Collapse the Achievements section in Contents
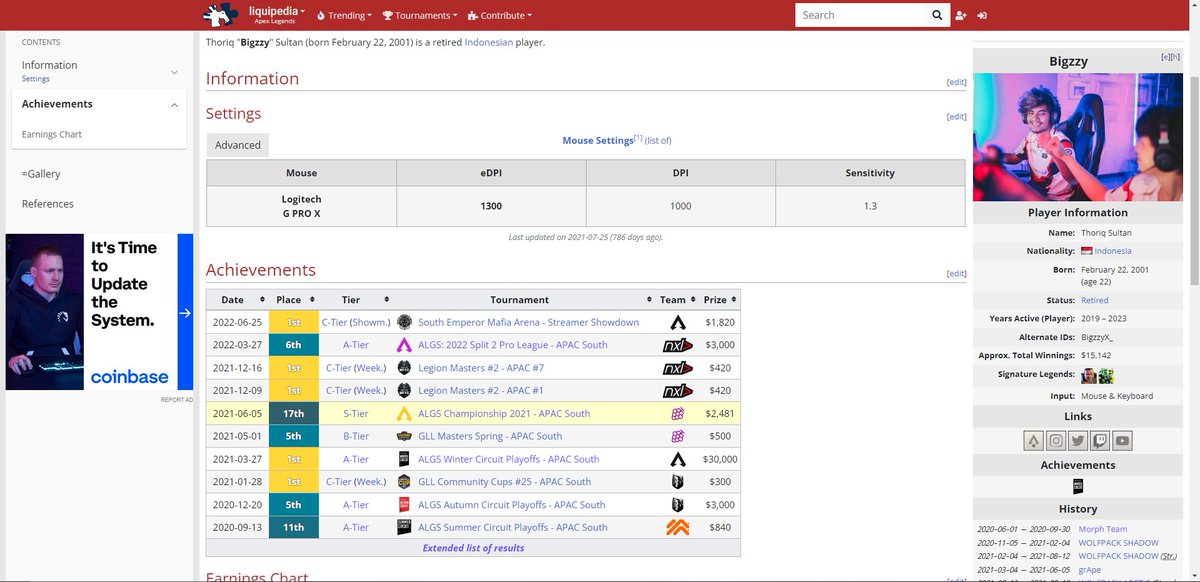 [174, 103]
